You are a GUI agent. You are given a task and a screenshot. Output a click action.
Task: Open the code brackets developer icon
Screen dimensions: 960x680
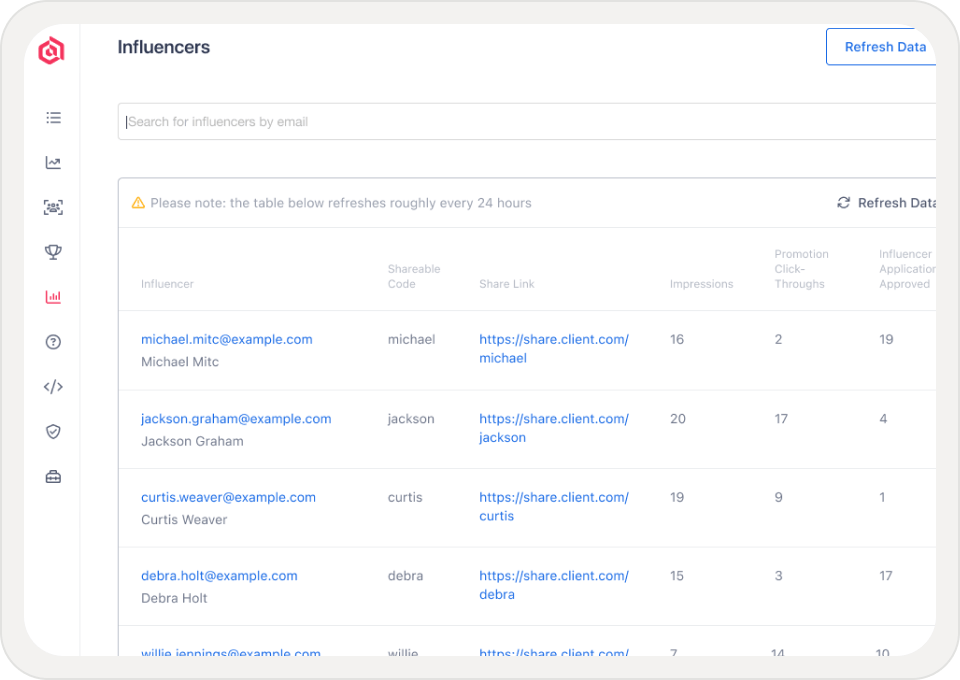click(53, 387)
